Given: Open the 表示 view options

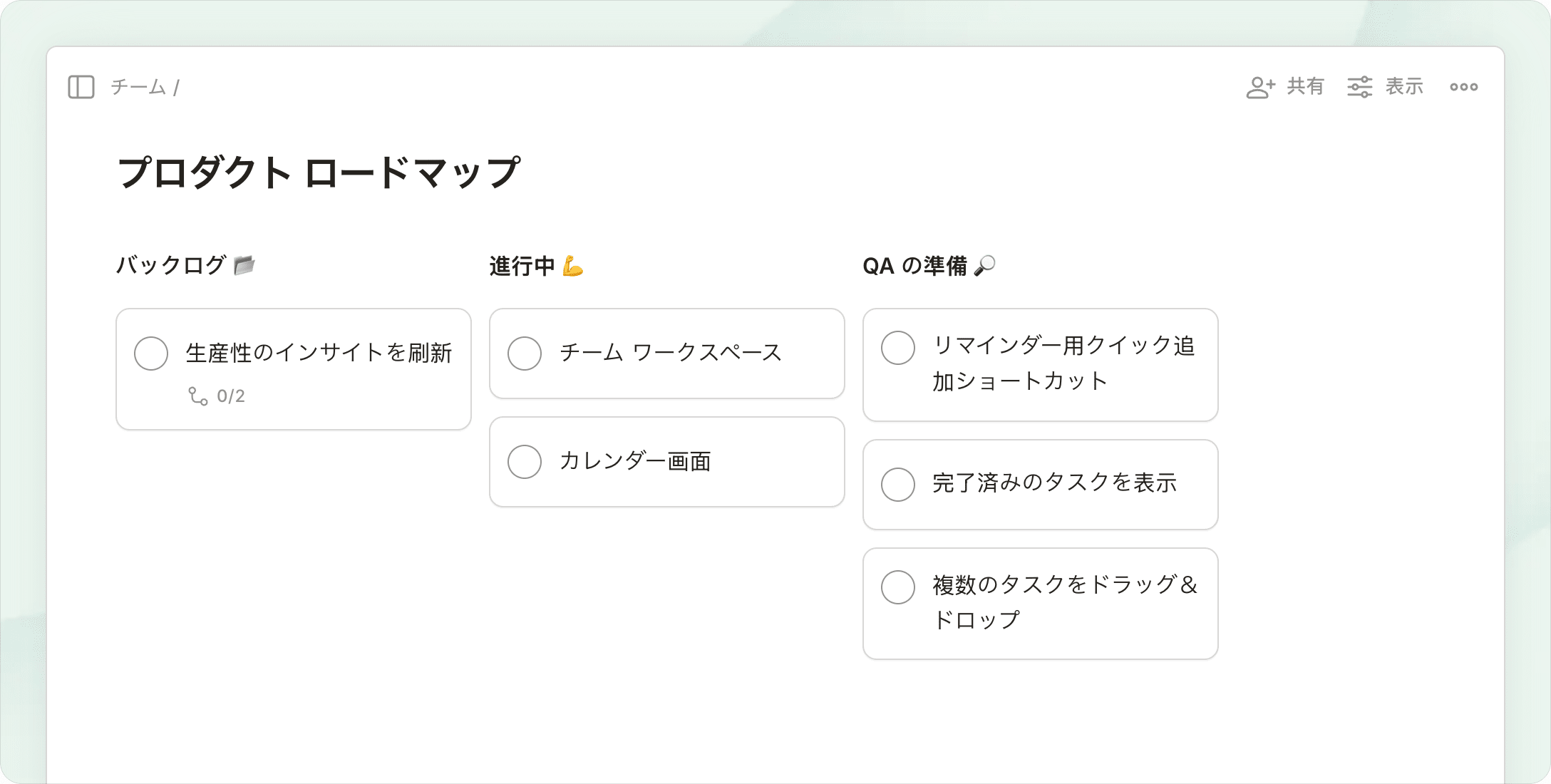Looking at the screenshot, I should coord(1404,87).
